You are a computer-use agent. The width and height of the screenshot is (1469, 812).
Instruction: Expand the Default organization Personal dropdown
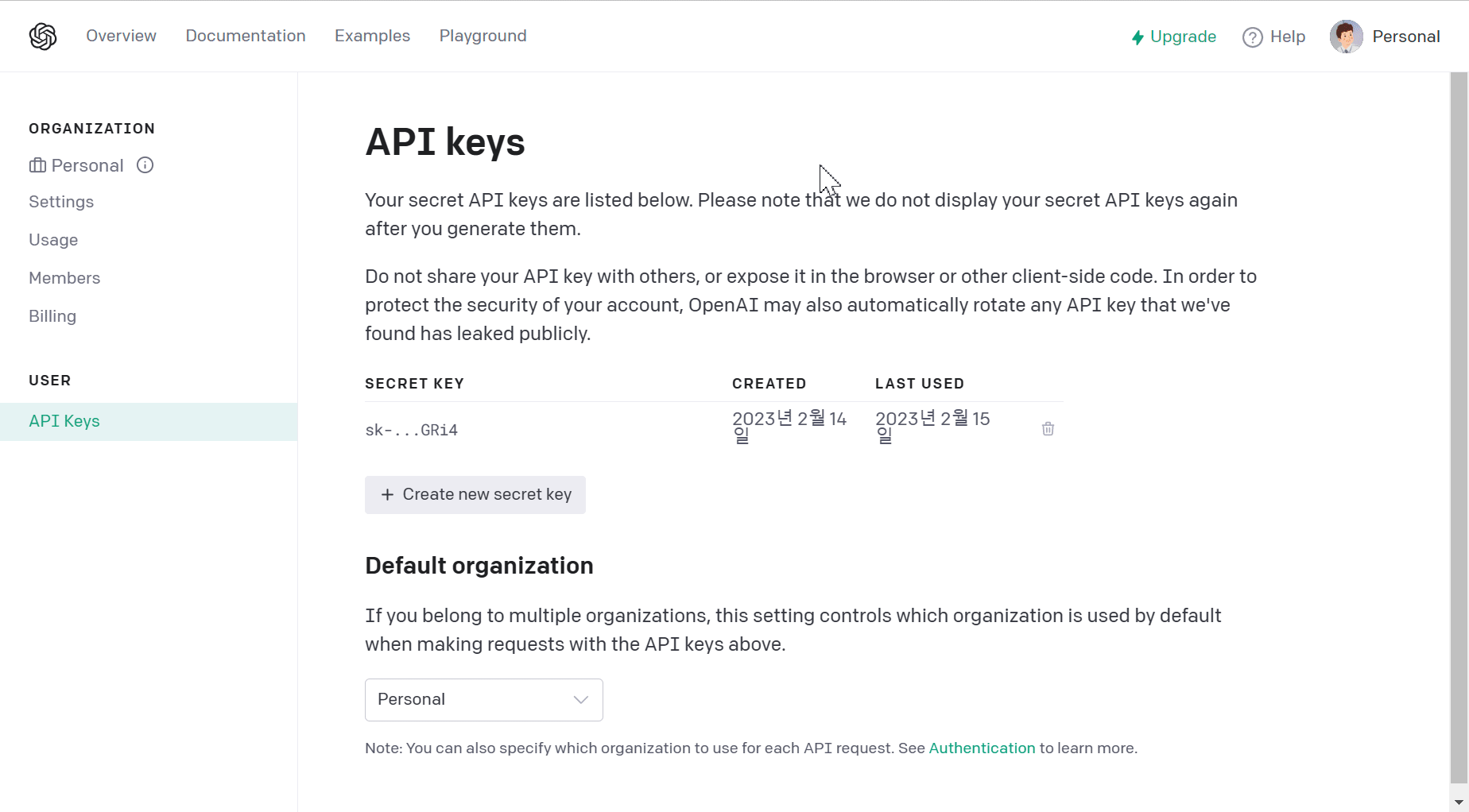[x=483, y=700]
